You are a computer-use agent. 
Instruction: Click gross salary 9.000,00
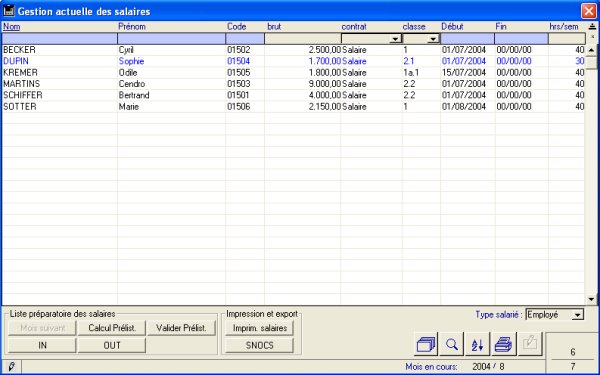click(324, 84)
